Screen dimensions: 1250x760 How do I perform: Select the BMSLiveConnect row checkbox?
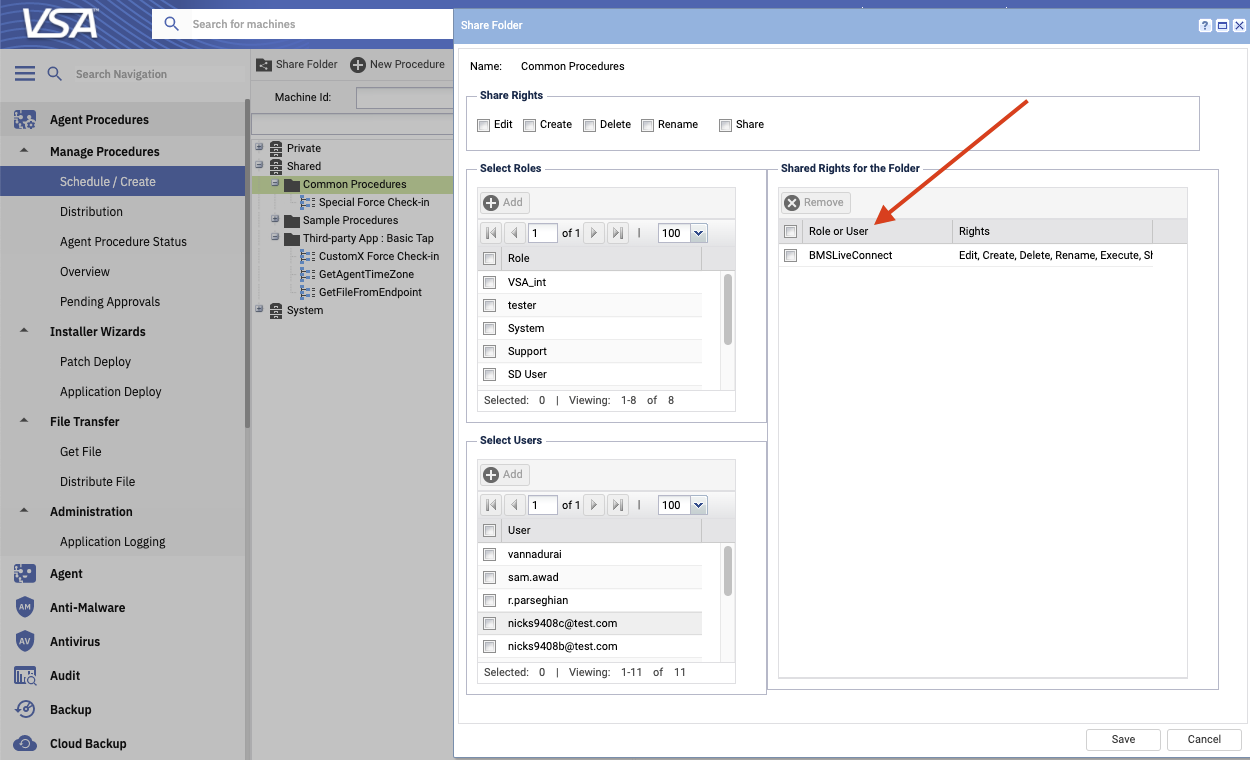[791, 256]
